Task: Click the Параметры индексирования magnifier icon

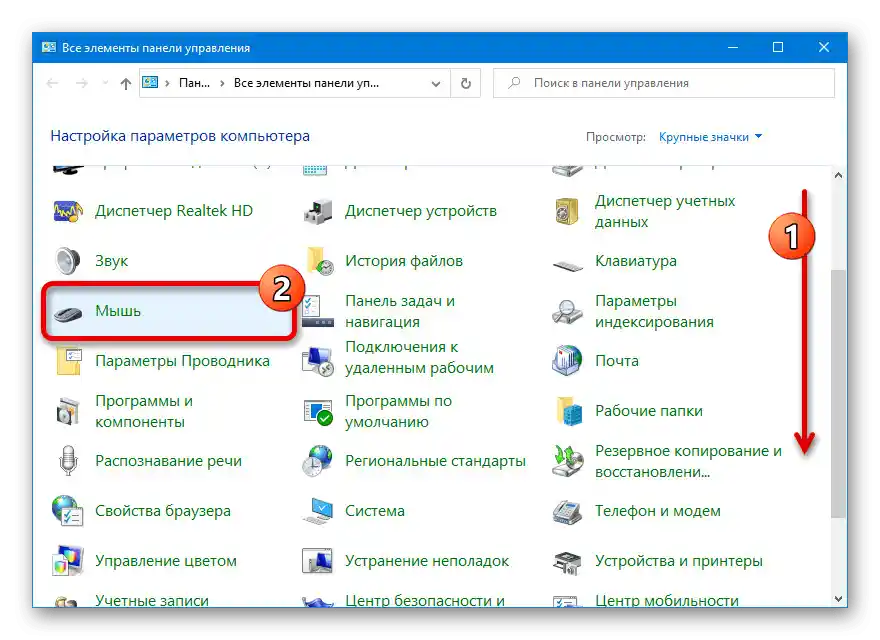Action: (567, 312)
